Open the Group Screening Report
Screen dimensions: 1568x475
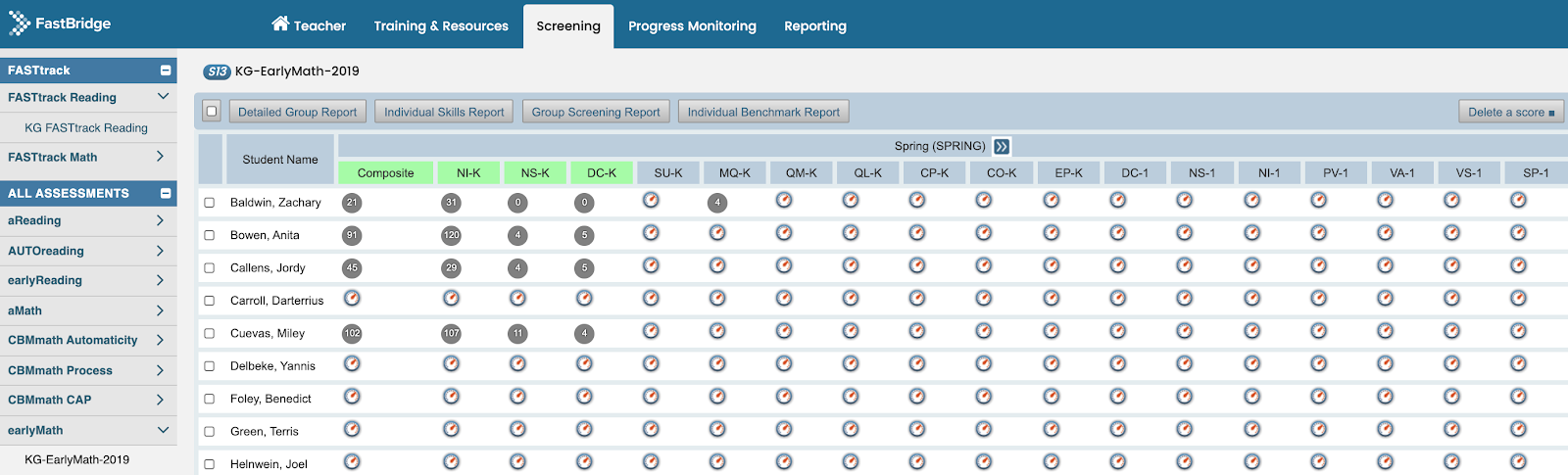point(596,112)
